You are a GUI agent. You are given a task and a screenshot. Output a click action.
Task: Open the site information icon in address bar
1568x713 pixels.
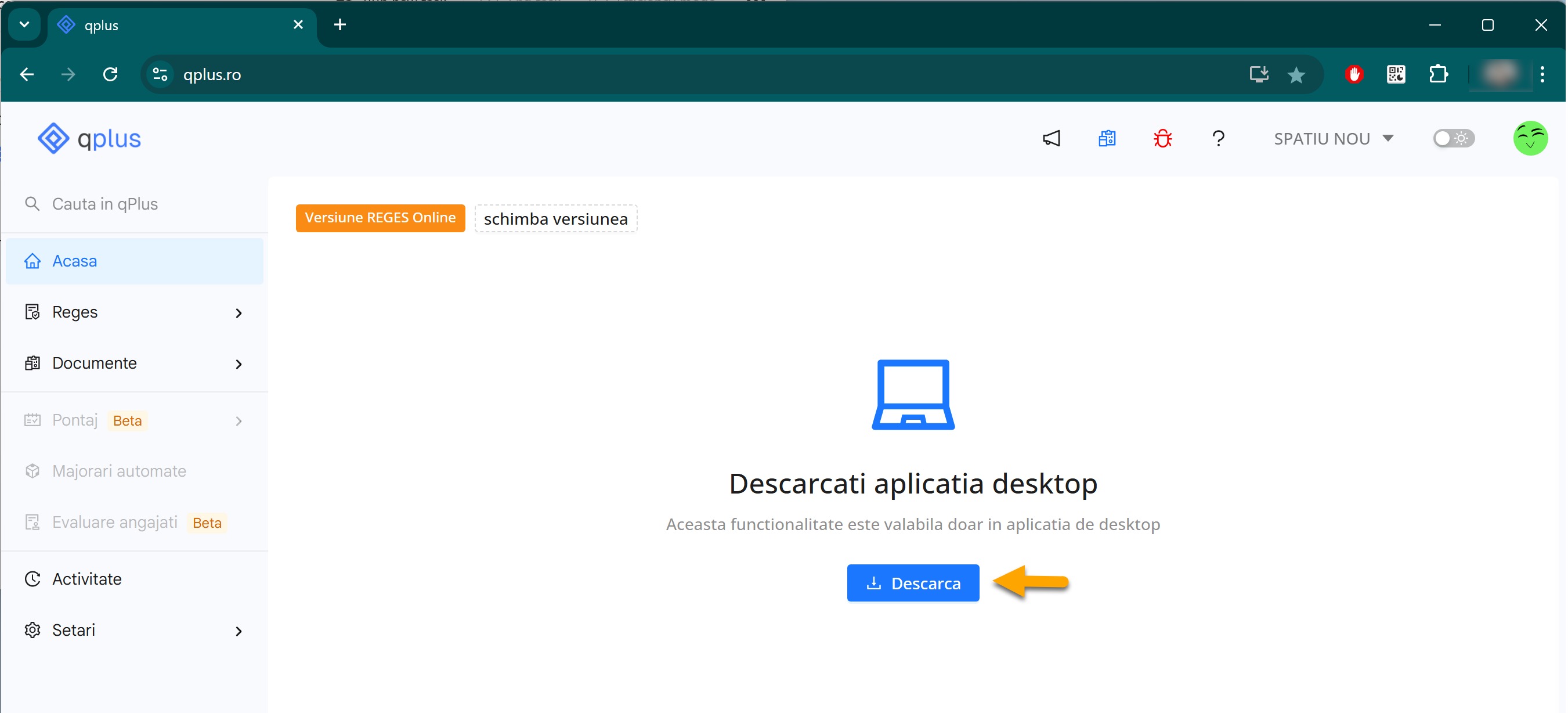(x=160, y=74)
